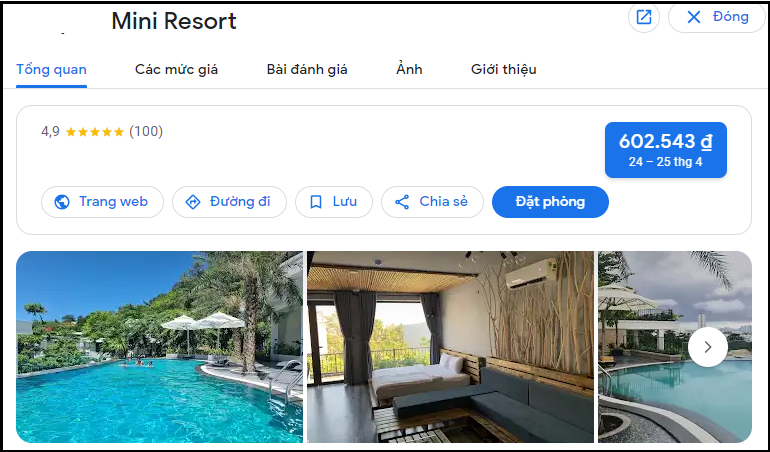This screenshot has height=452, width=770.
Task: Click the 602.543 đ price box
Action: click(x=665, y=150)
